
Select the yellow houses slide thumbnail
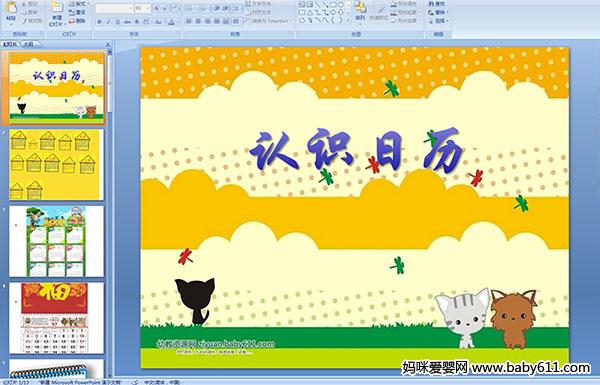56,165
